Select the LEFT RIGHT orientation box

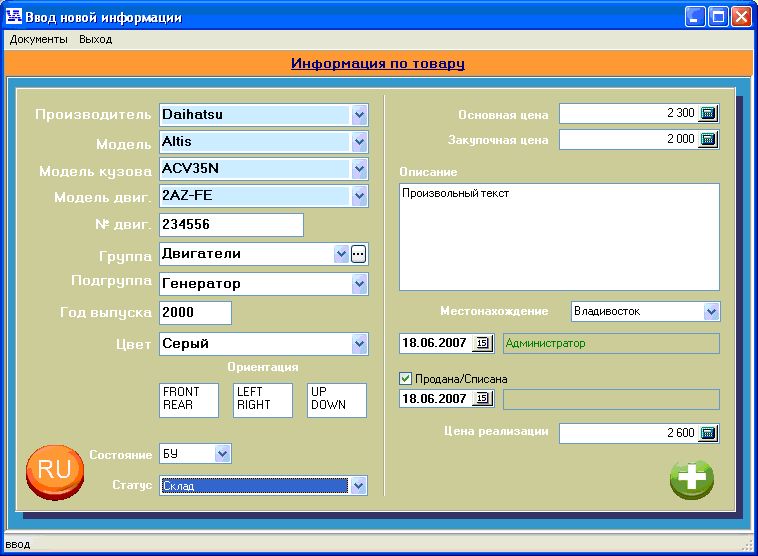263,400
